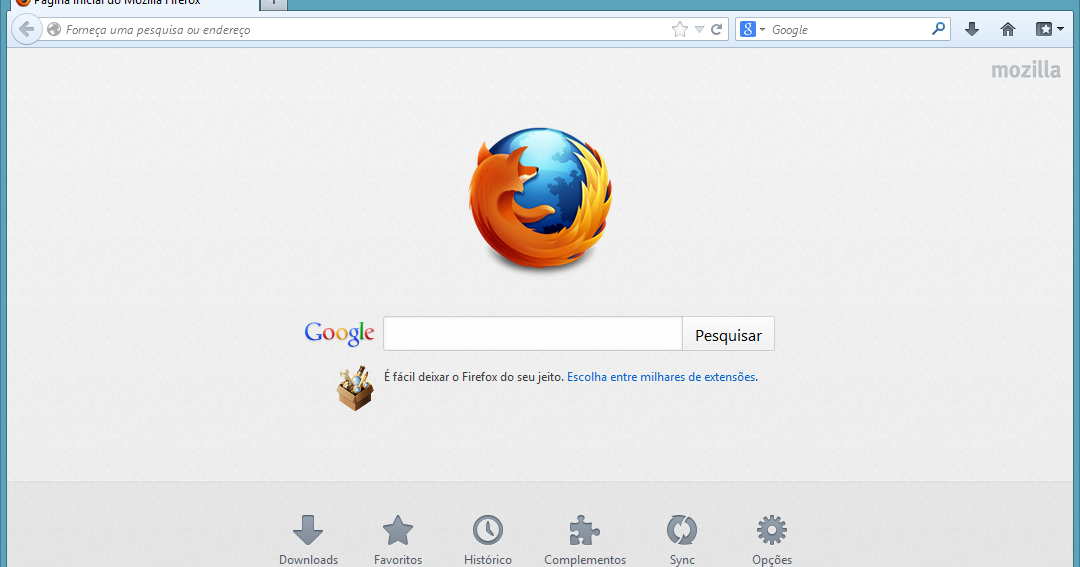Bookmark this page with the star icon
Screen dimensions: 1080x567
point(680,30)
